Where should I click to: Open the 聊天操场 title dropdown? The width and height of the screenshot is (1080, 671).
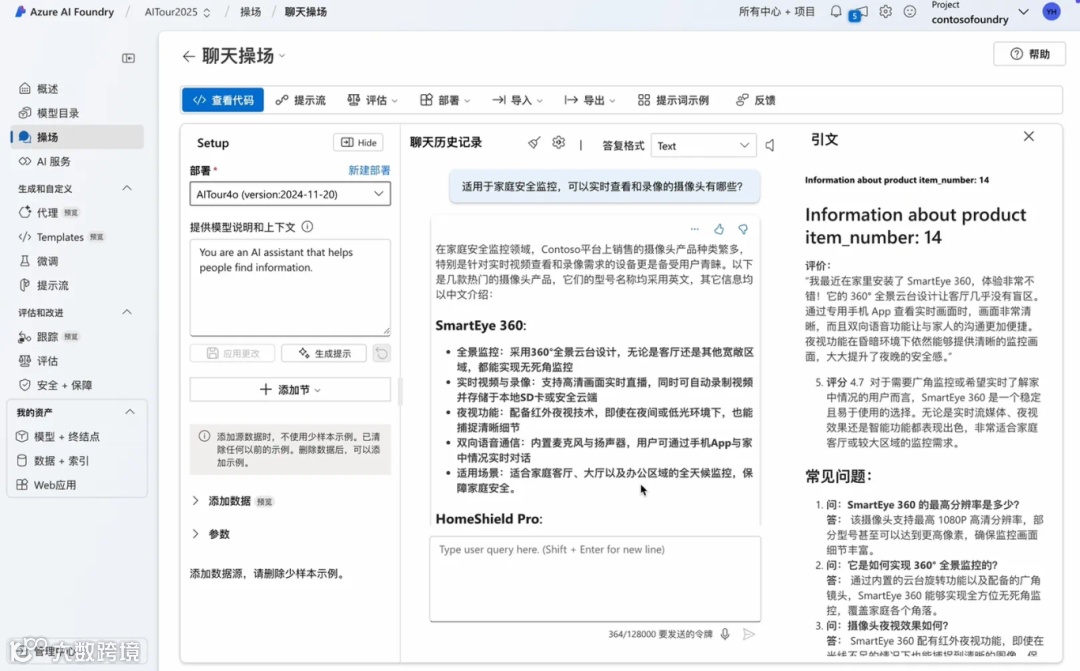point(282,56)
